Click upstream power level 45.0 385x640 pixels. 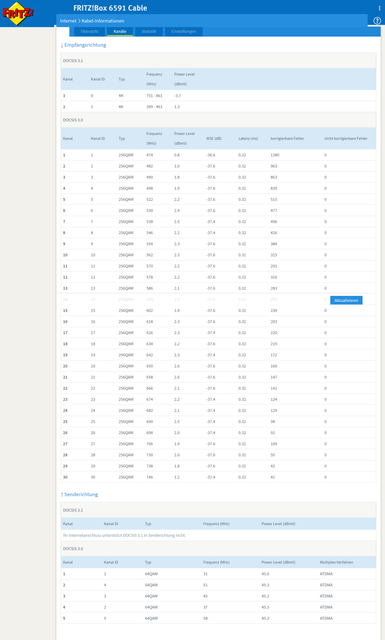pos(265,574)
